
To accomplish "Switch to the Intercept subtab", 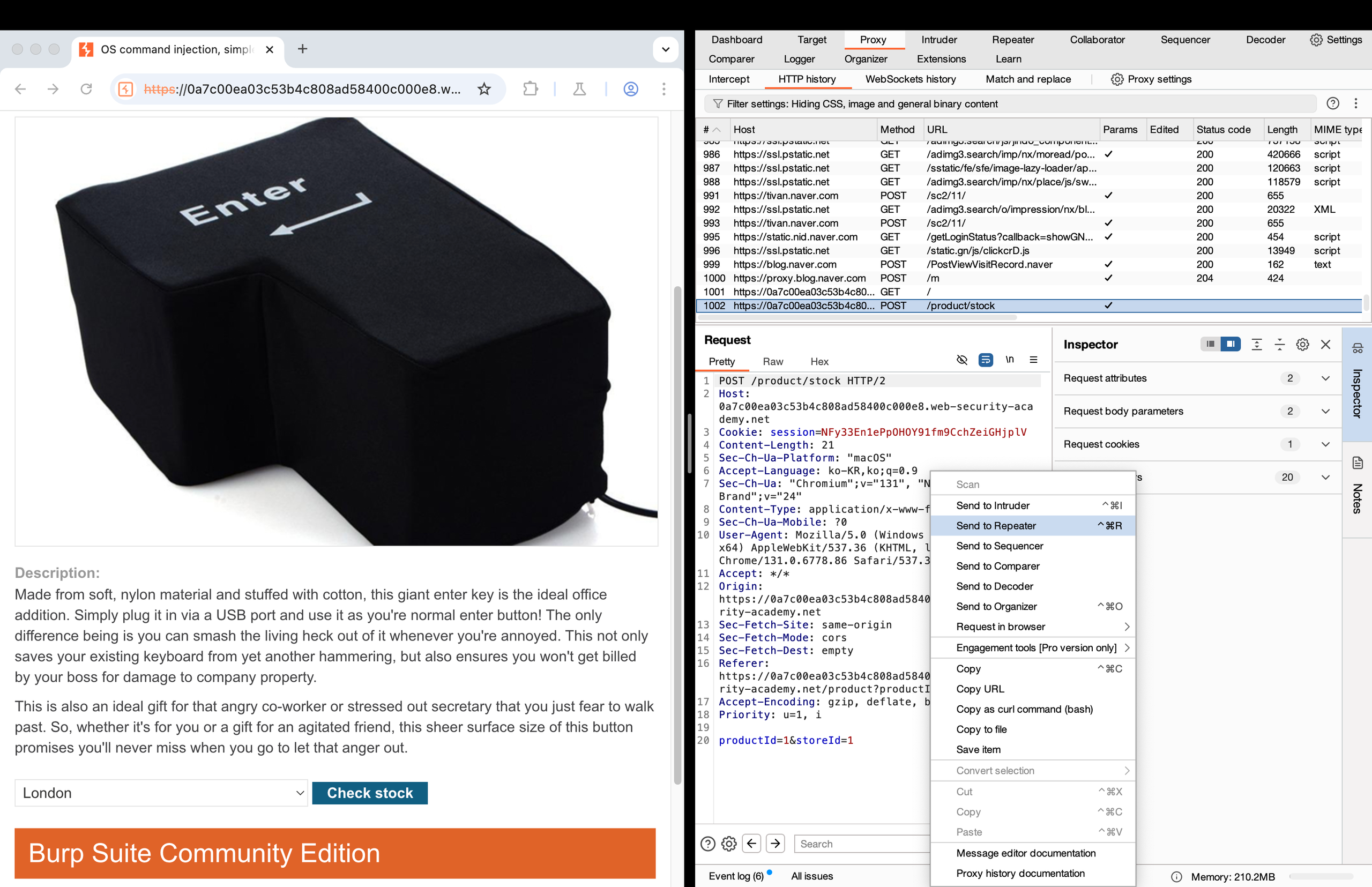I will (729, 79).
